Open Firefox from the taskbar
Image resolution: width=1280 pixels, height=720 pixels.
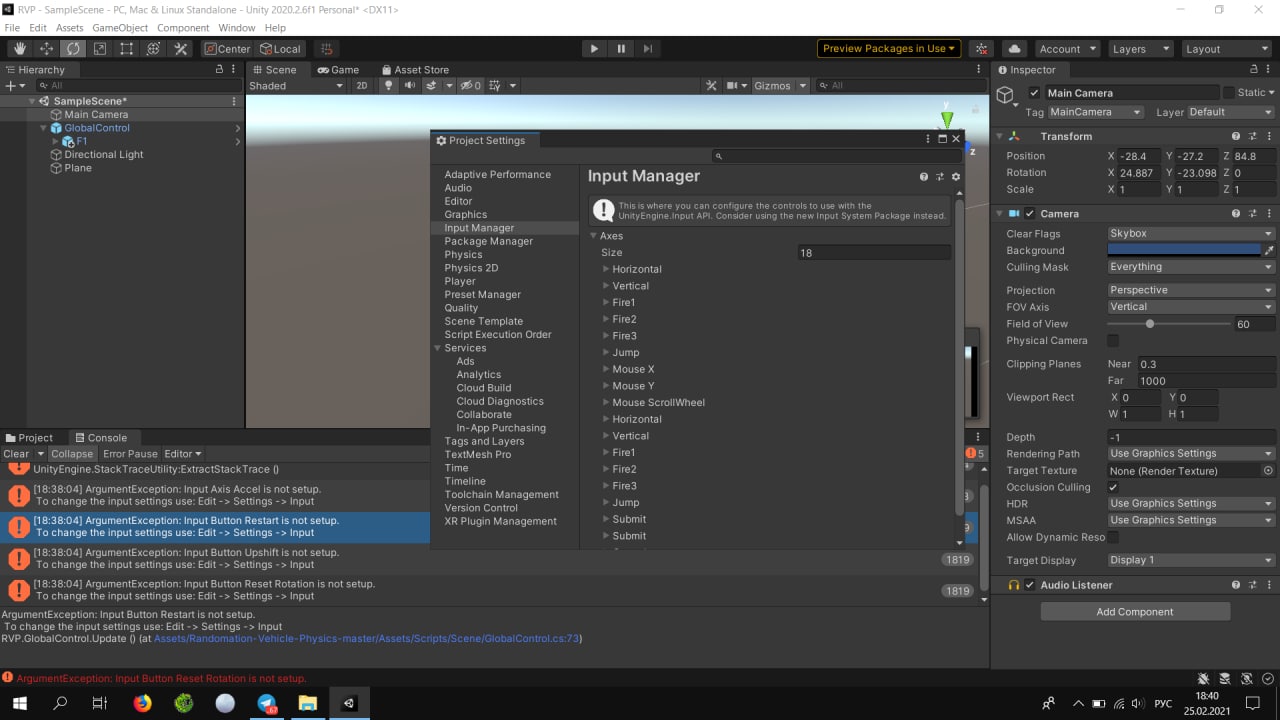142,703
